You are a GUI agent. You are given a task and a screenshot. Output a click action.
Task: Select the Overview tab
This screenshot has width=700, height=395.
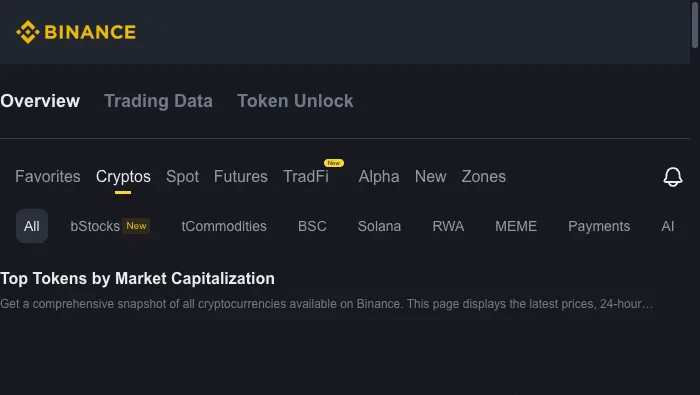40,101
